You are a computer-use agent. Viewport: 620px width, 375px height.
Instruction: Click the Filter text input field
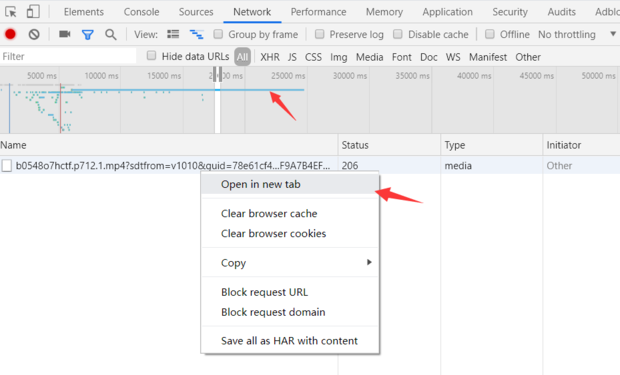pos(68,56)
